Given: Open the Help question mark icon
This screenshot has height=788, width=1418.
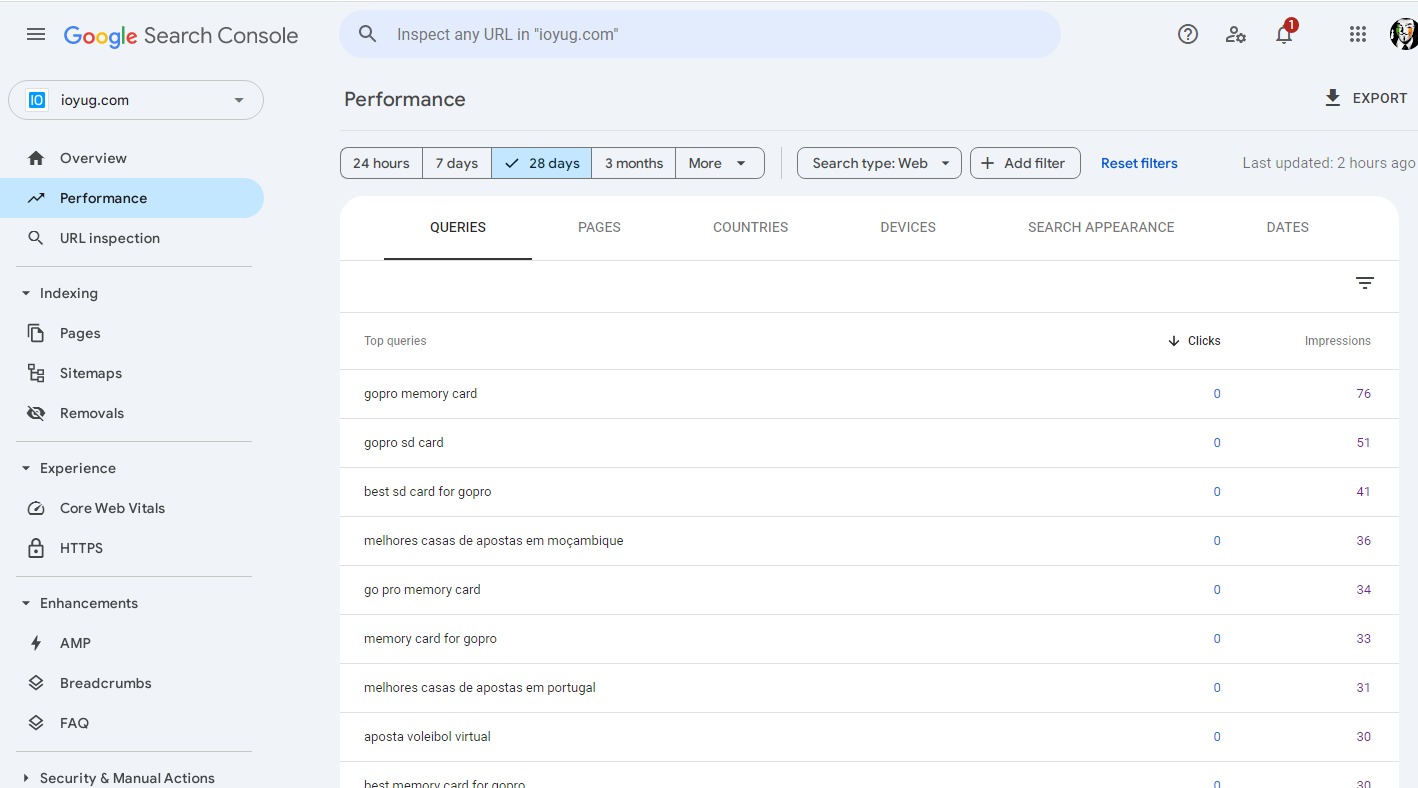Looking at the screenshot, I should (1188, 34).
